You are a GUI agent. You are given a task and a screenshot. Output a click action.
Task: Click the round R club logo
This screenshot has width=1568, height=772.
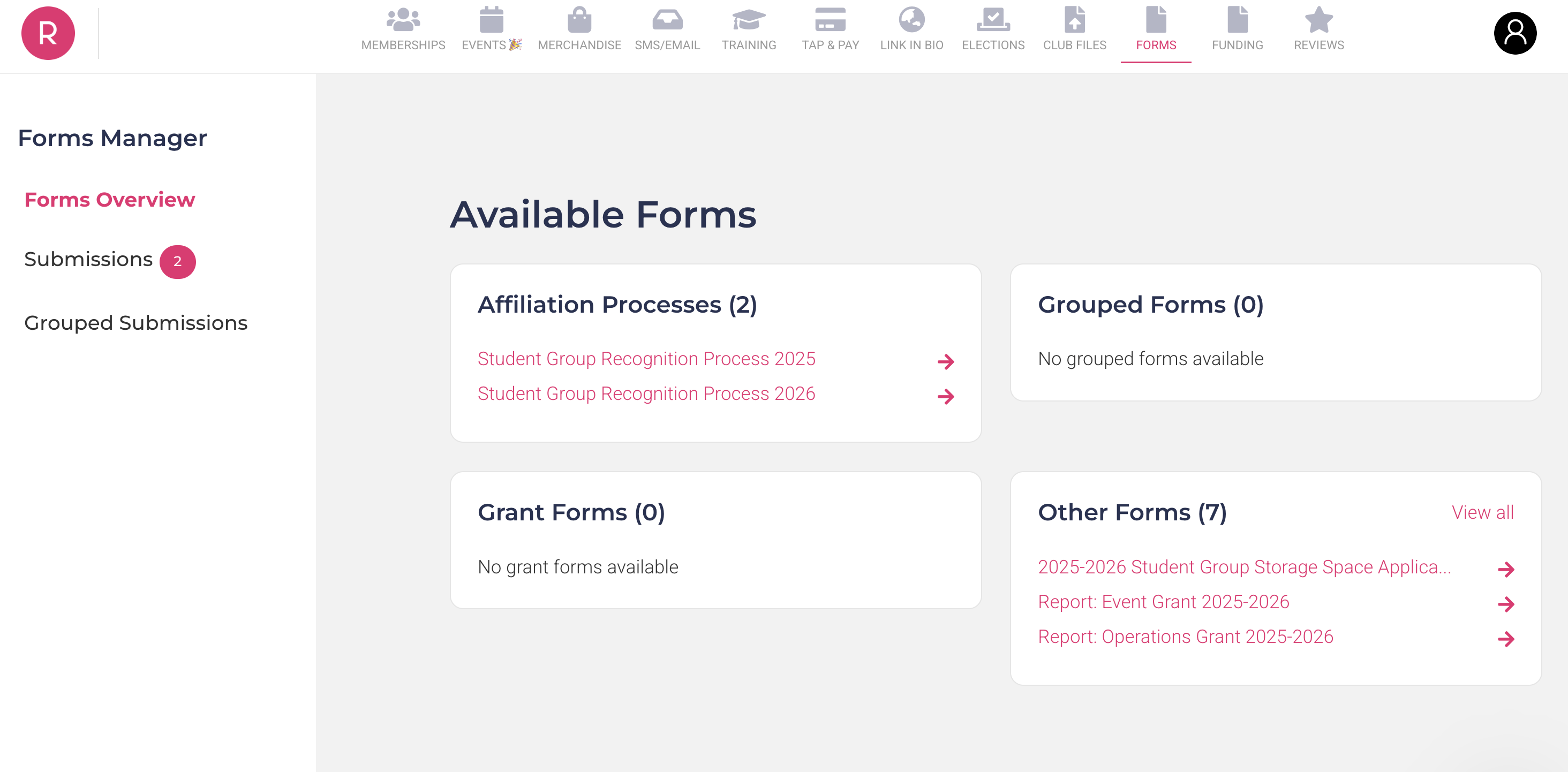point(48,33)
